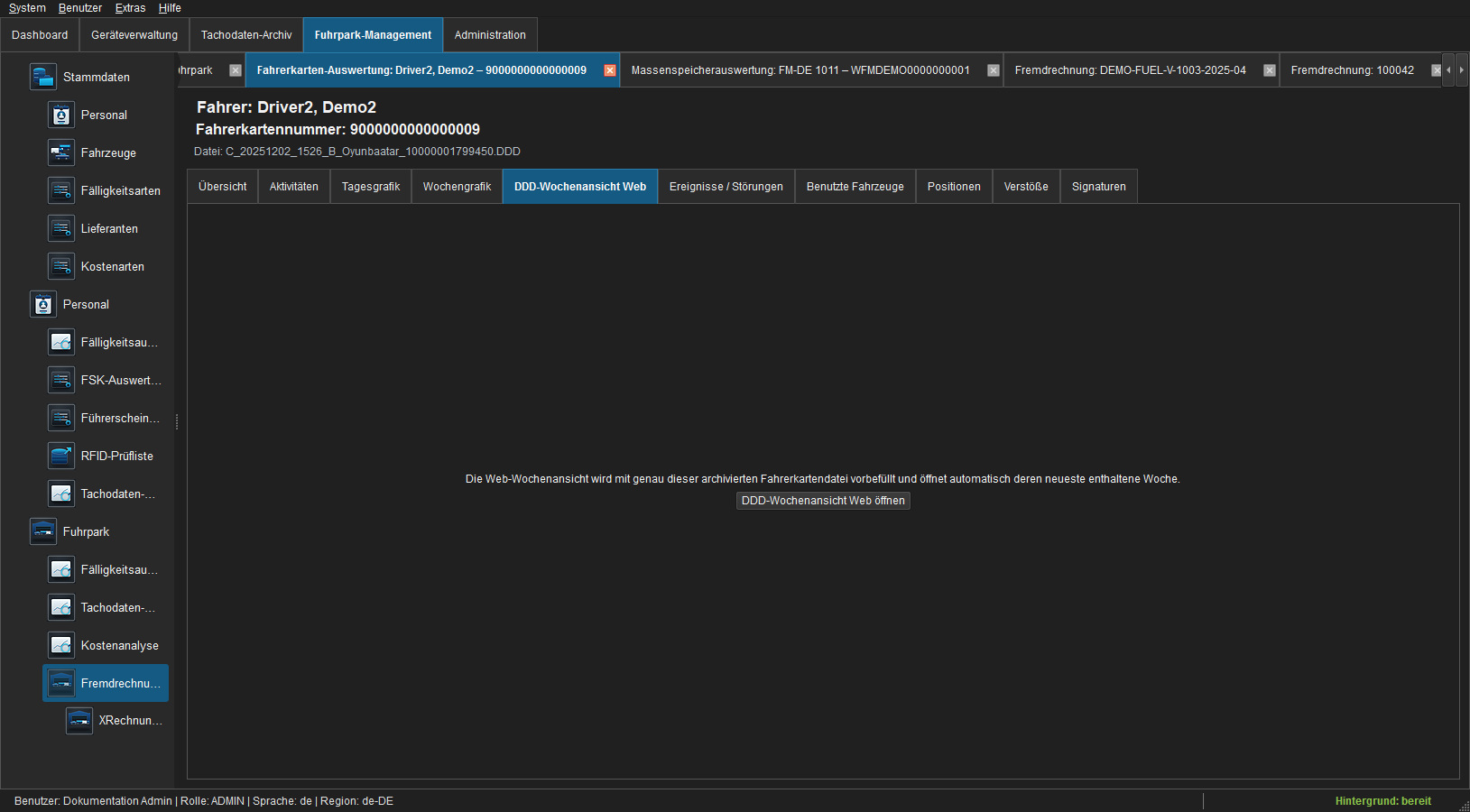Screen dimensions: 1470x812
Task: Switch to the Tachodaten-Archiv module tab
Action: [246, 35]
